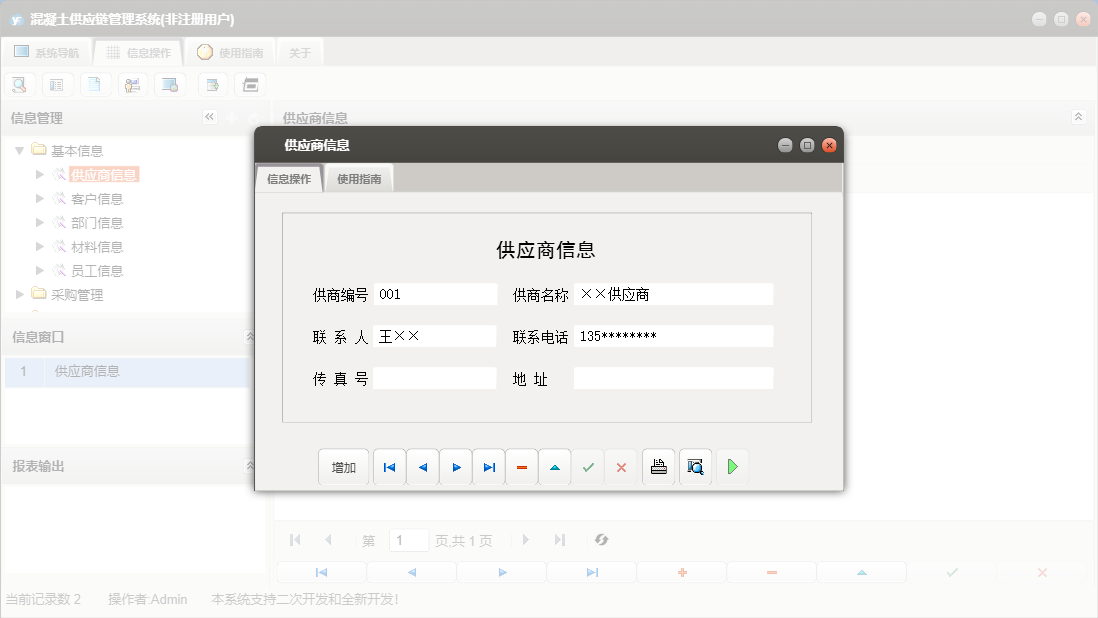Click the report list icon in the main toolbar
The width and height of the screenshot is (1098, 618).
[x=57, y=84]
